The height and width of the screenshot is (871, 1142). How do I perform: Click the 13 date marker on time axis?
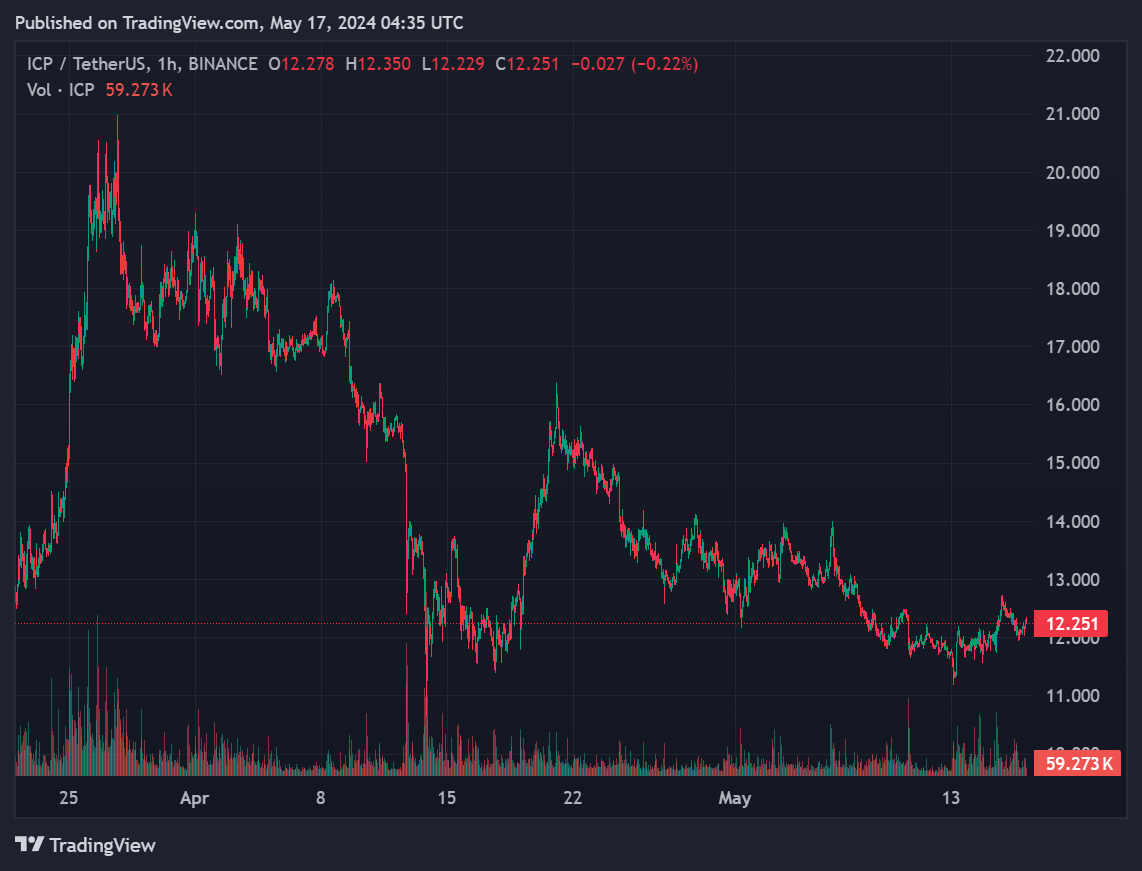(951, 798)
